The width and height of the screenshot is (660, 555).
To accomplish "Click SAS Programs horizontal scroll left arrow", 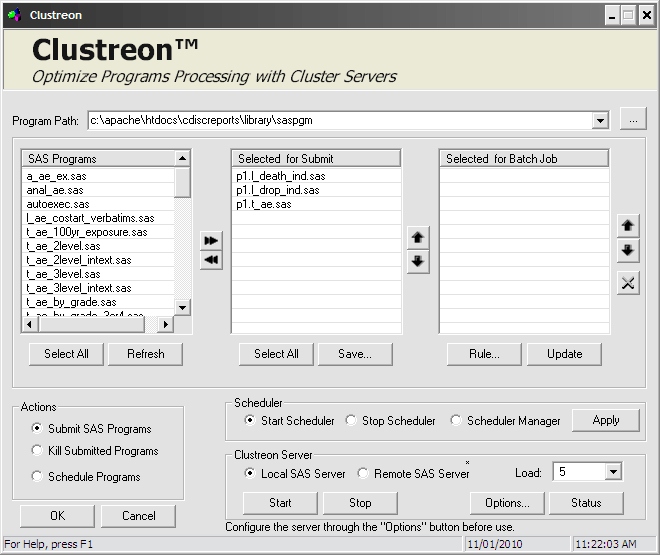I will (x=29, y=324).
